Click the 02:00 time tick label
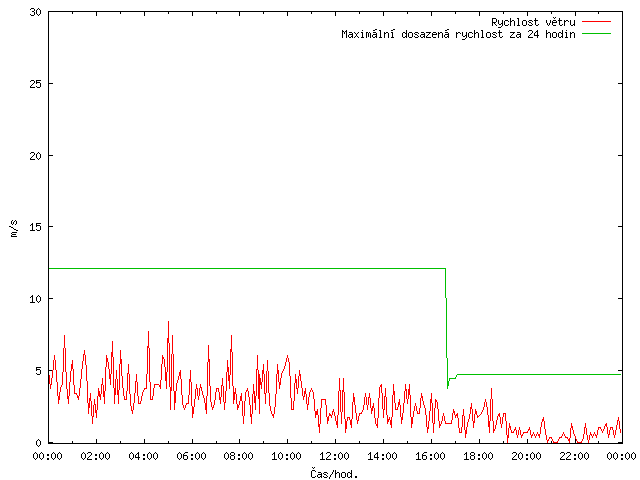The height and width of the screenshot is (480, 640). tap(96, 456)
